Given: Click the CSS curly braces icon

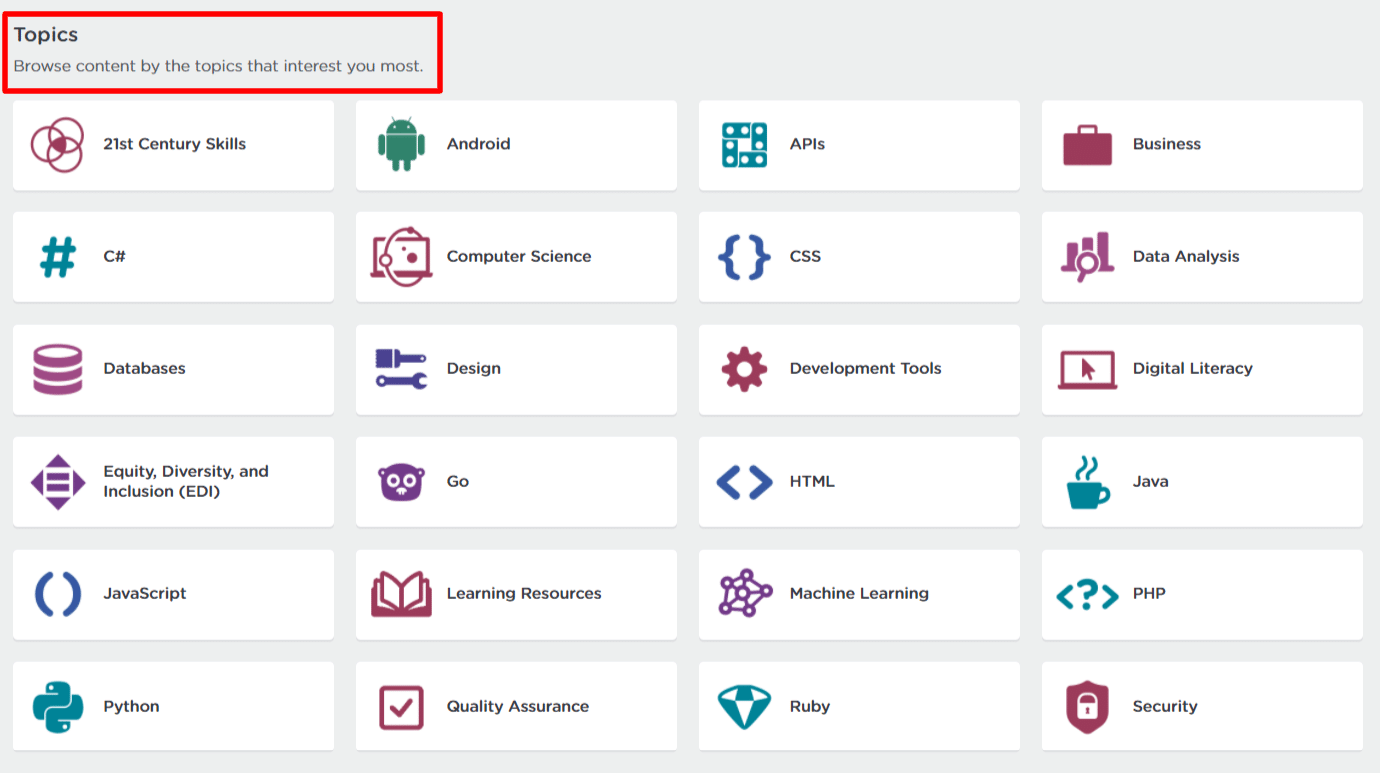Looking at the screenshot, I should (x=744, y=257).
